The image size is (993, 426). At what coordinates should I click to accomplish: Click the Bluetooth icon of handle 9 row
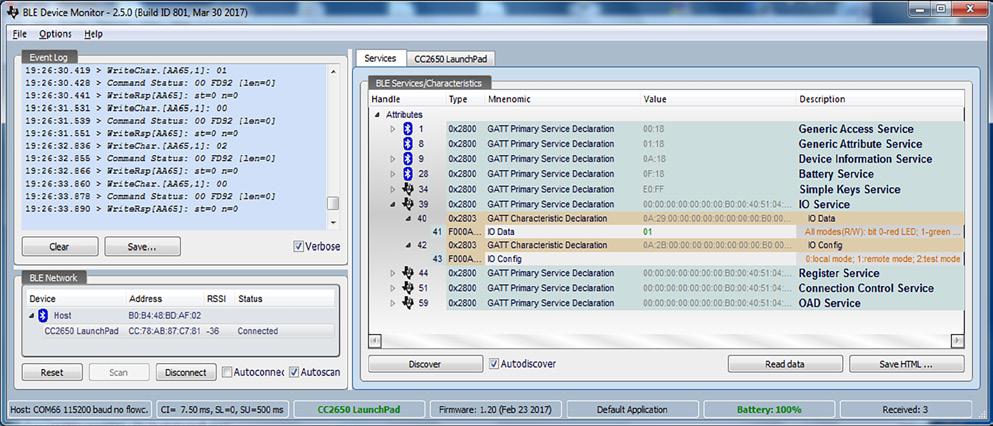pos(408,159)
